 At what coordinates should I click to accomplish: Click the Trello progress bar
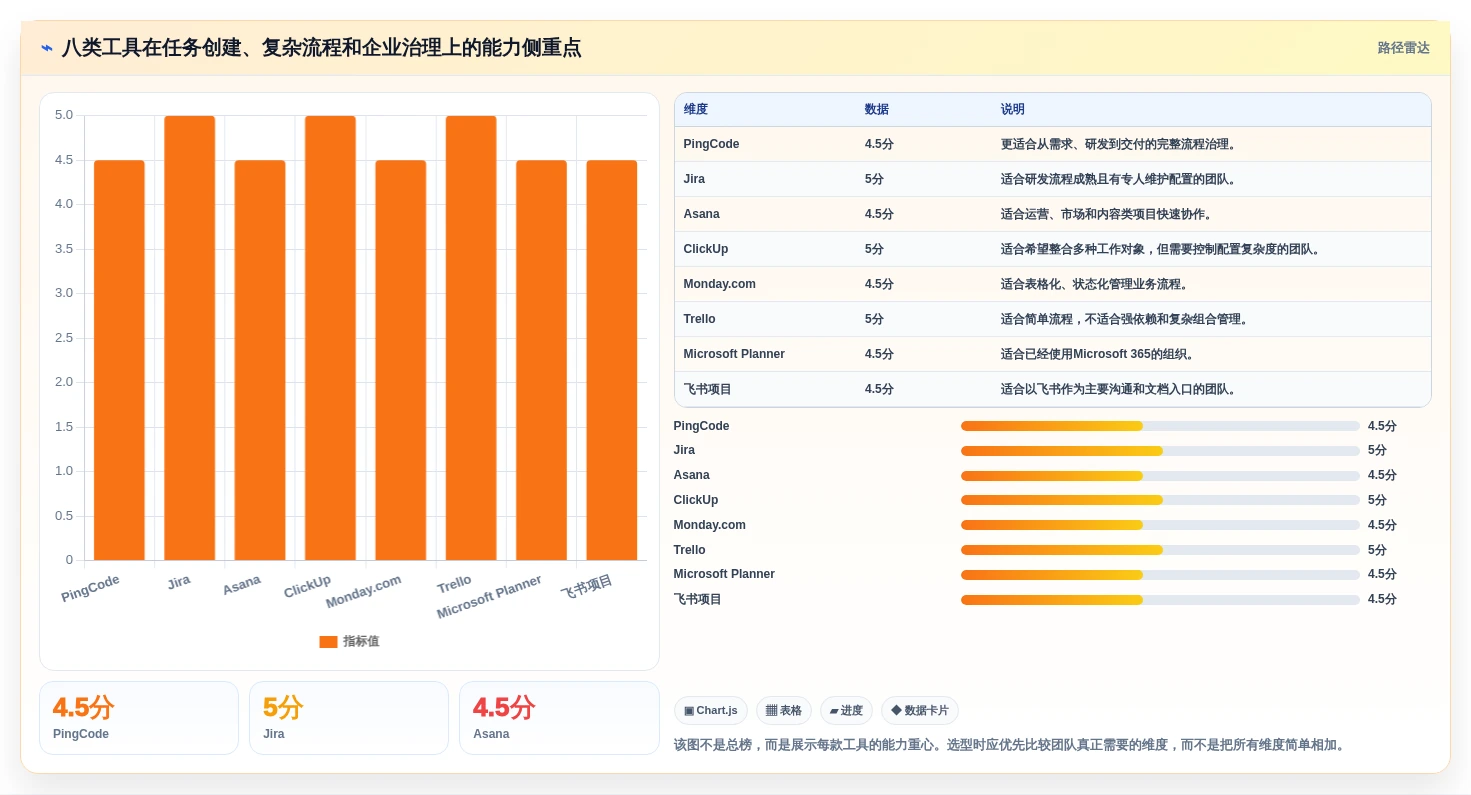1160,550
